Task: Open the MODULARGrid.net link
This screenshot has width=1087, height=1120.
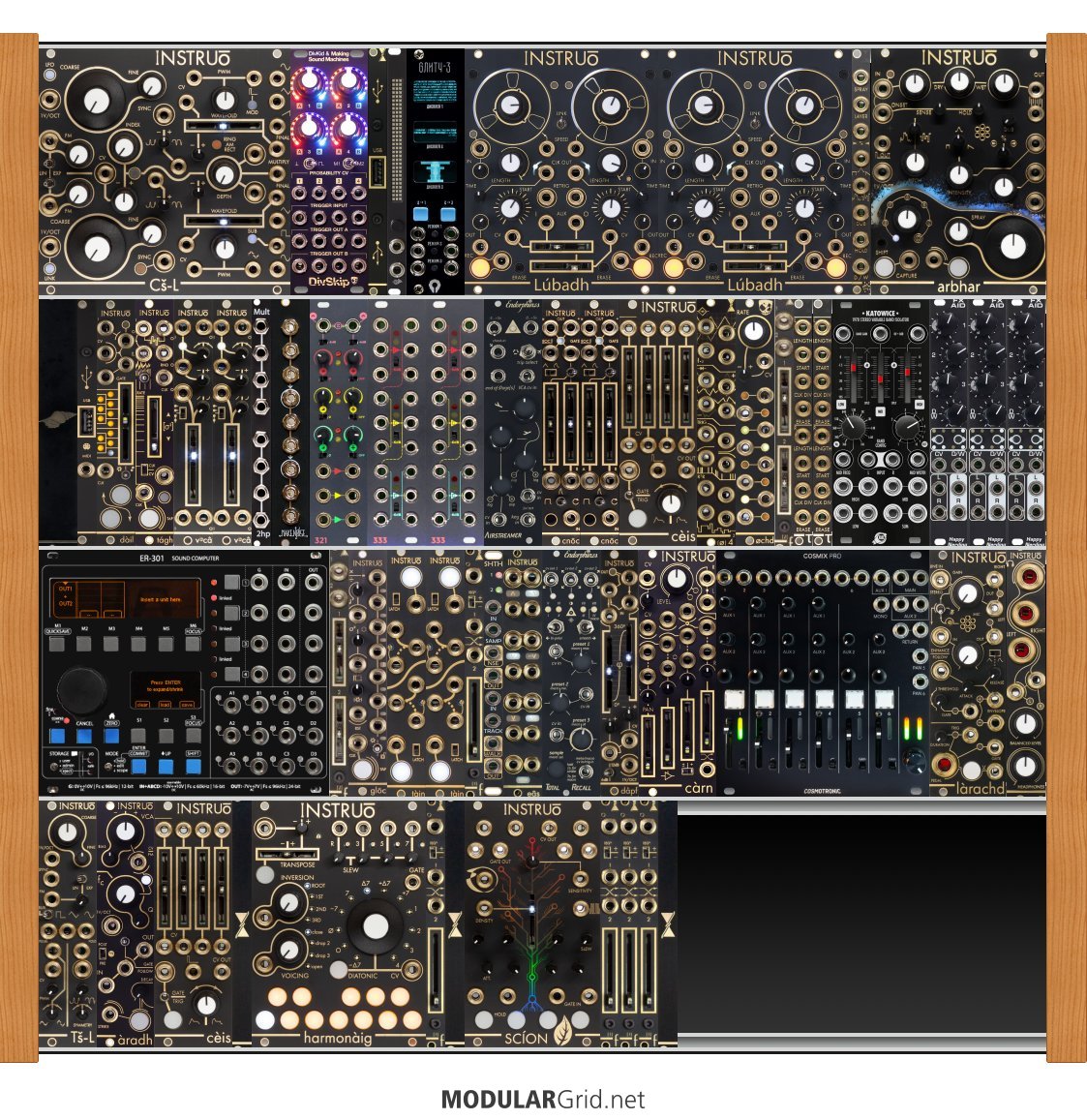Action: click(543, 1100)
